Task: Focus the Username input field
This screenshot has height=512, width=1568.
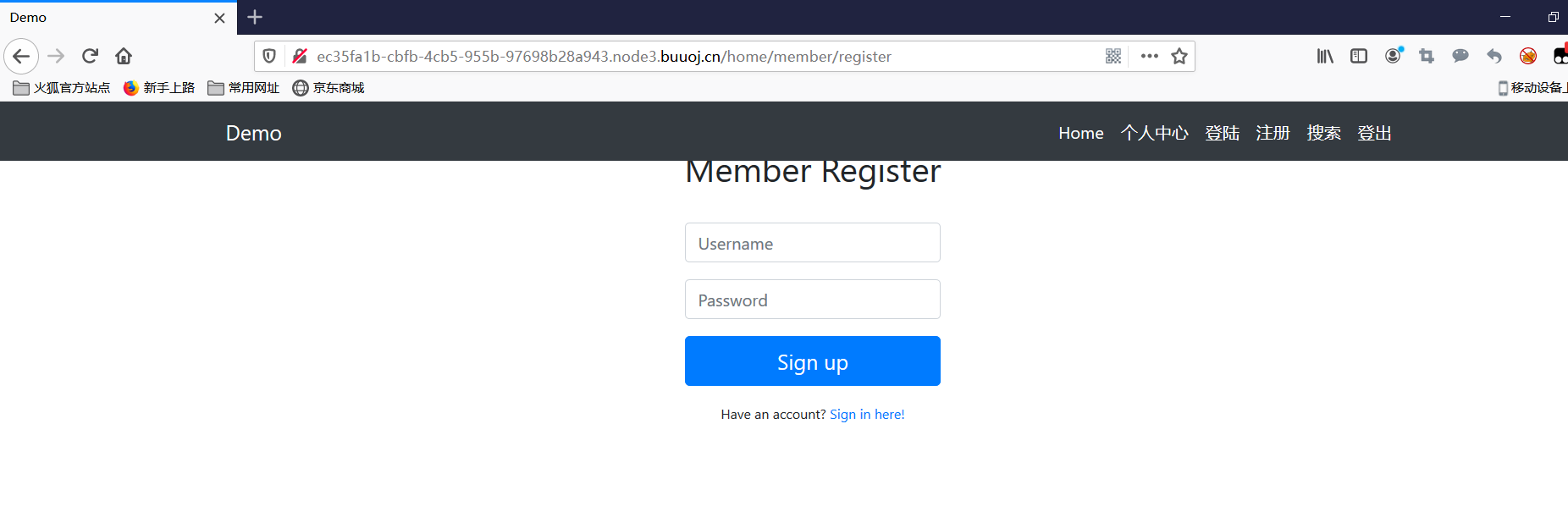Action: (812, 243)
